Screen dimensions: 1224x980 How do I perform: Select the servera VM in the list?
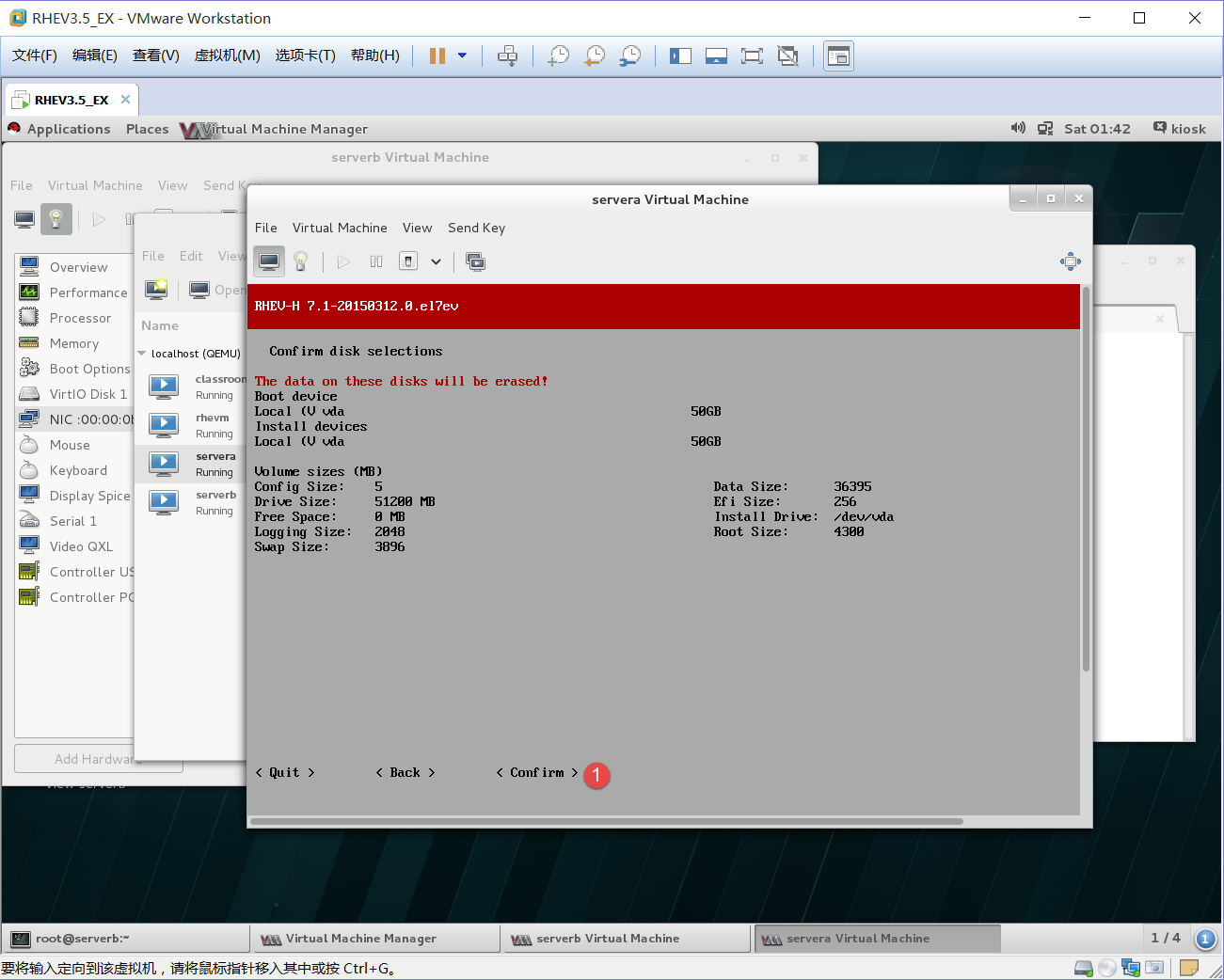click(192, 464)
